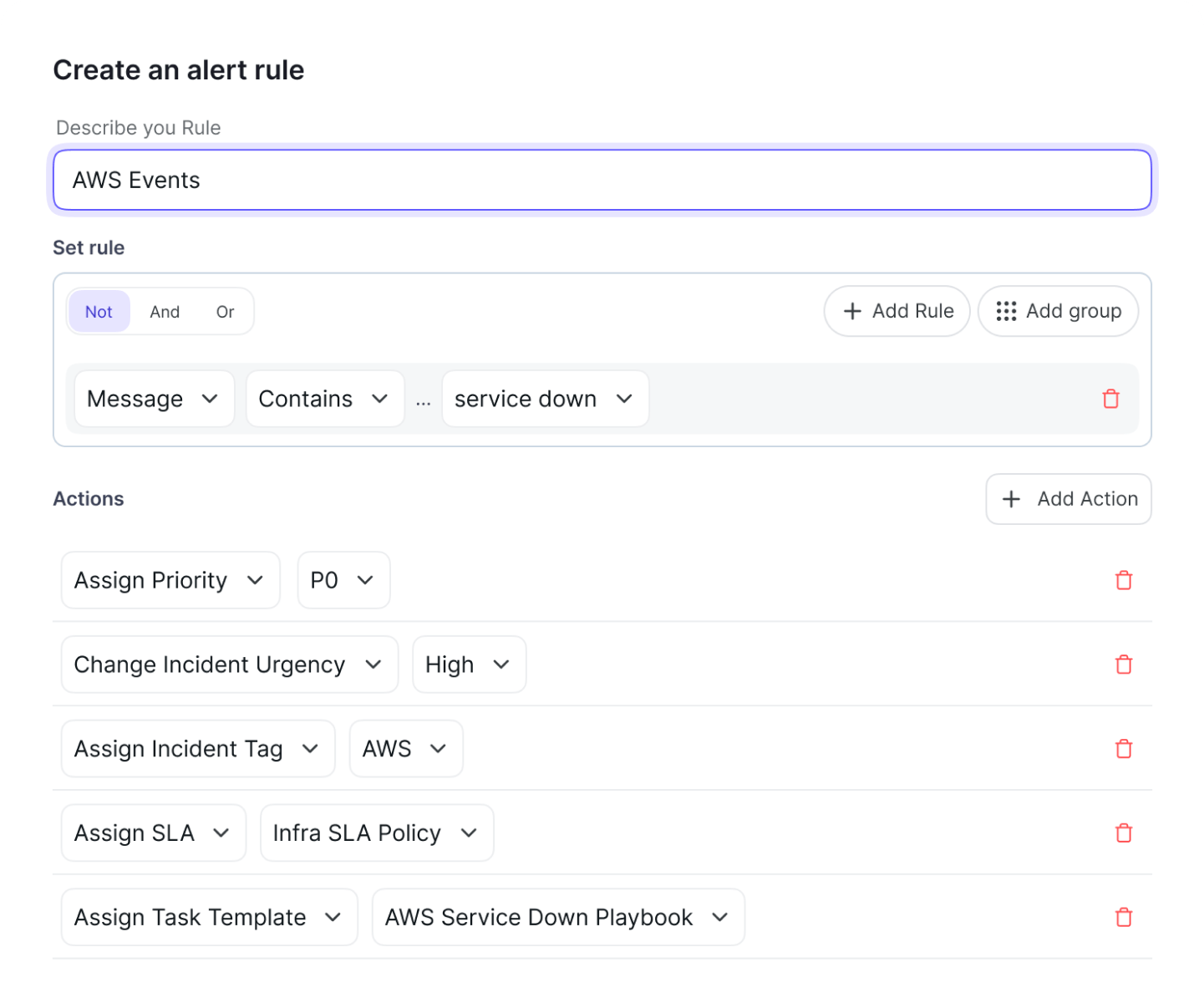Click the Add Rule button
1204x993 pixels.
897,311
